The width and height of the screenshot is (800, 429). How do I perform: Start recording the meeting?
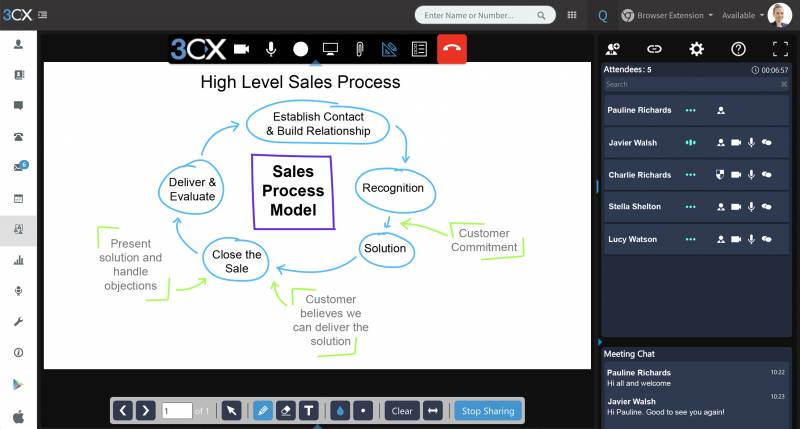300,48
